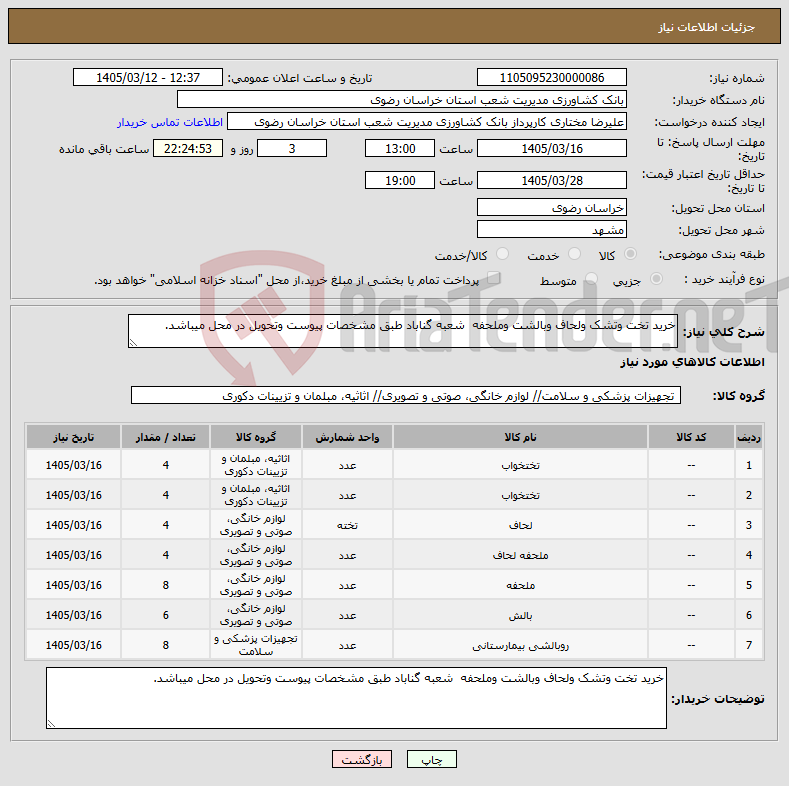Select the جزیی purchase type radio
The image size is (789, 786).
(656, 278)
